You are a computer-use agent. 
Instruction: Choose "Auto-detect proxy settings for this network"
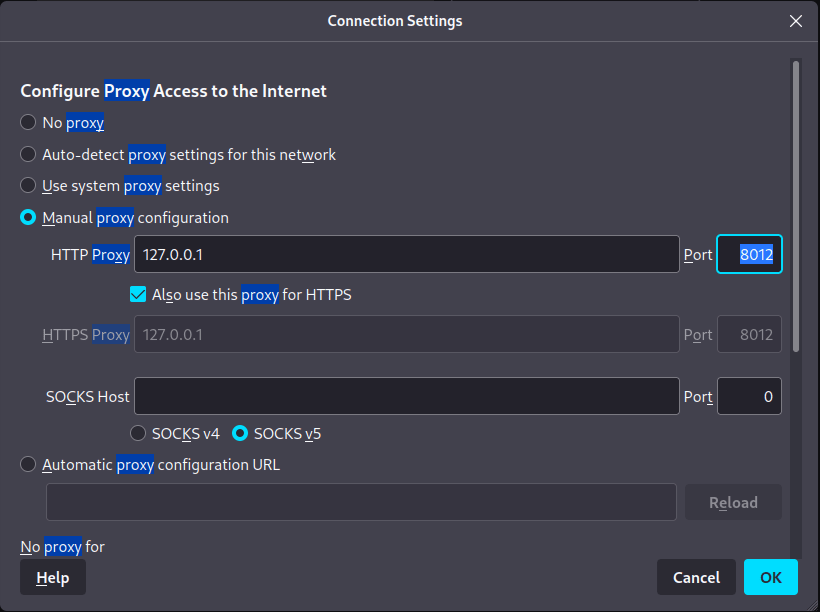28,154
